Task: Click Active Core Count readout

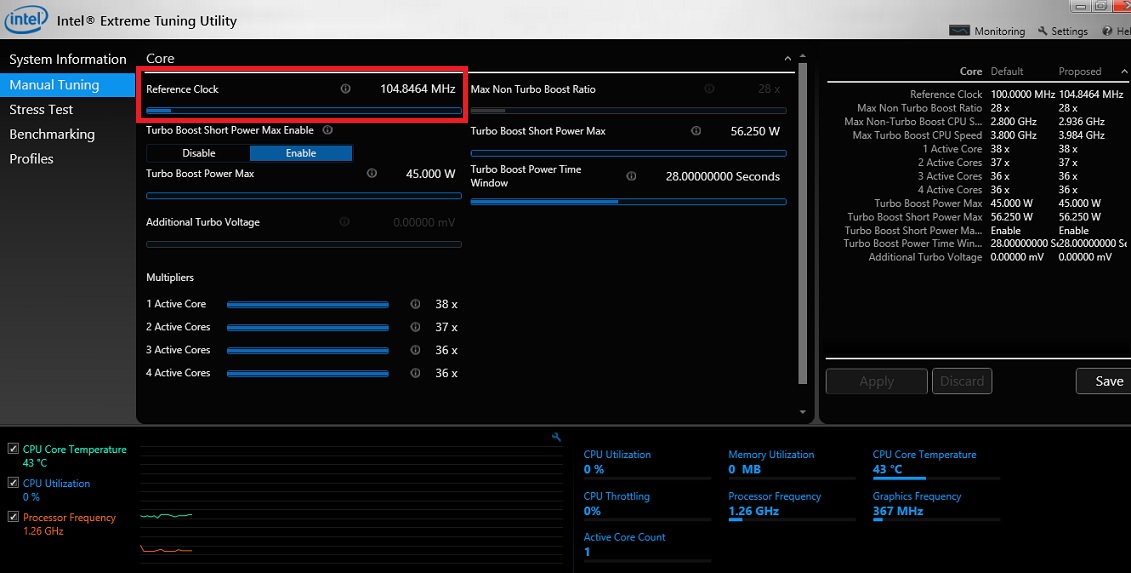Action: 647,546
